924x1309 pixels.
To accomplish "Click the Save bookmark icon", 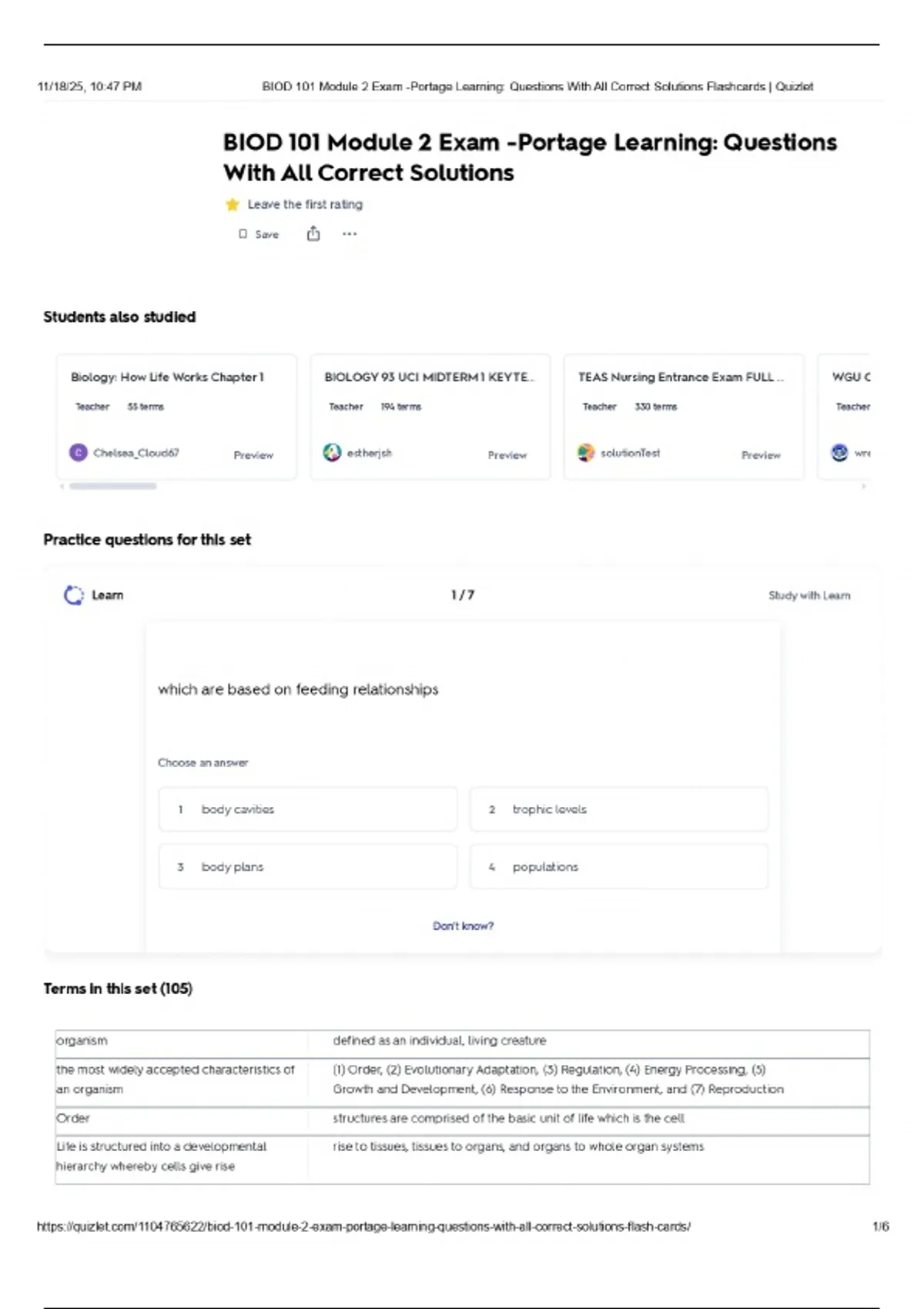I will pyautogui.click(x=243, y=234).
